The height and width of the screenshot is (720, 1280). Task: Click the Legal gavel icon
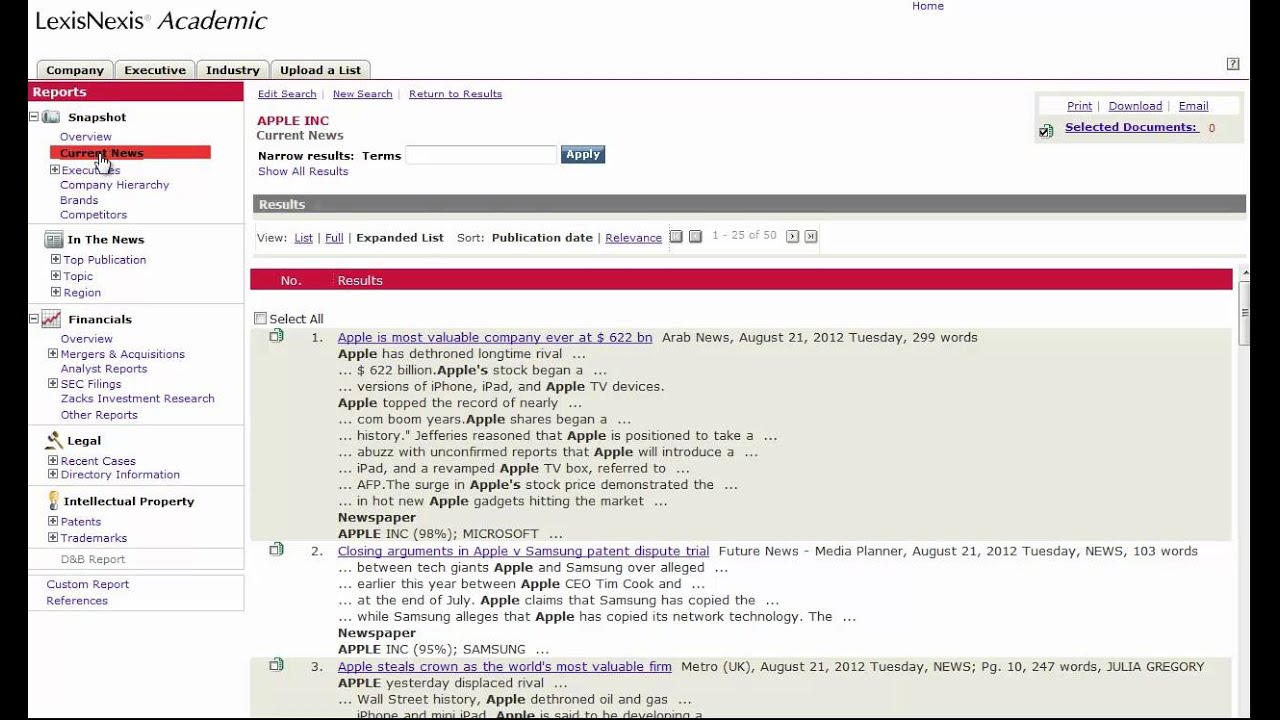54,440
